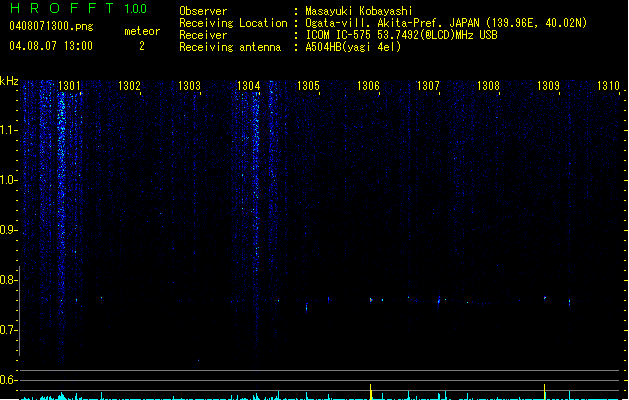
Task: Click the 1.1 kHz axis label
Action: [x=8, y=130]
